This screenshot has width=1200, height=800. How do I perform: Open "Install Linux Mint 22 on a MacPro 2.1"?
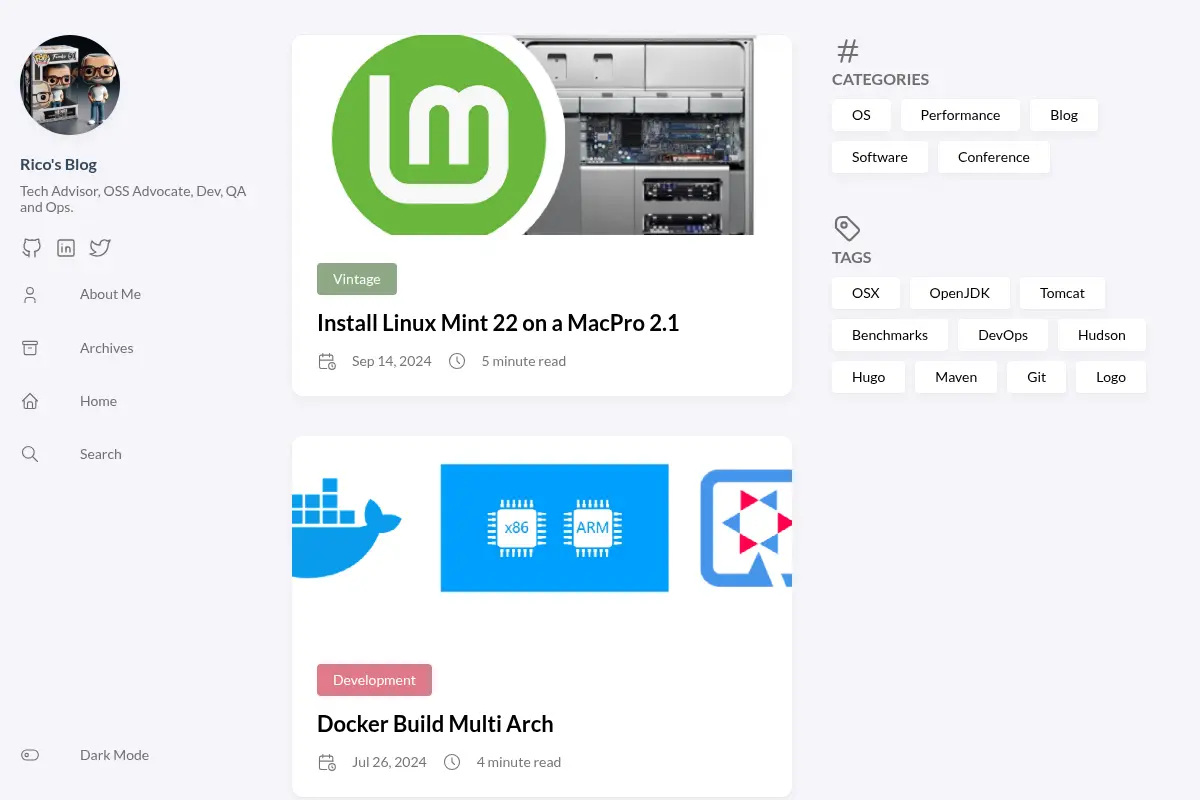[498, 323]
